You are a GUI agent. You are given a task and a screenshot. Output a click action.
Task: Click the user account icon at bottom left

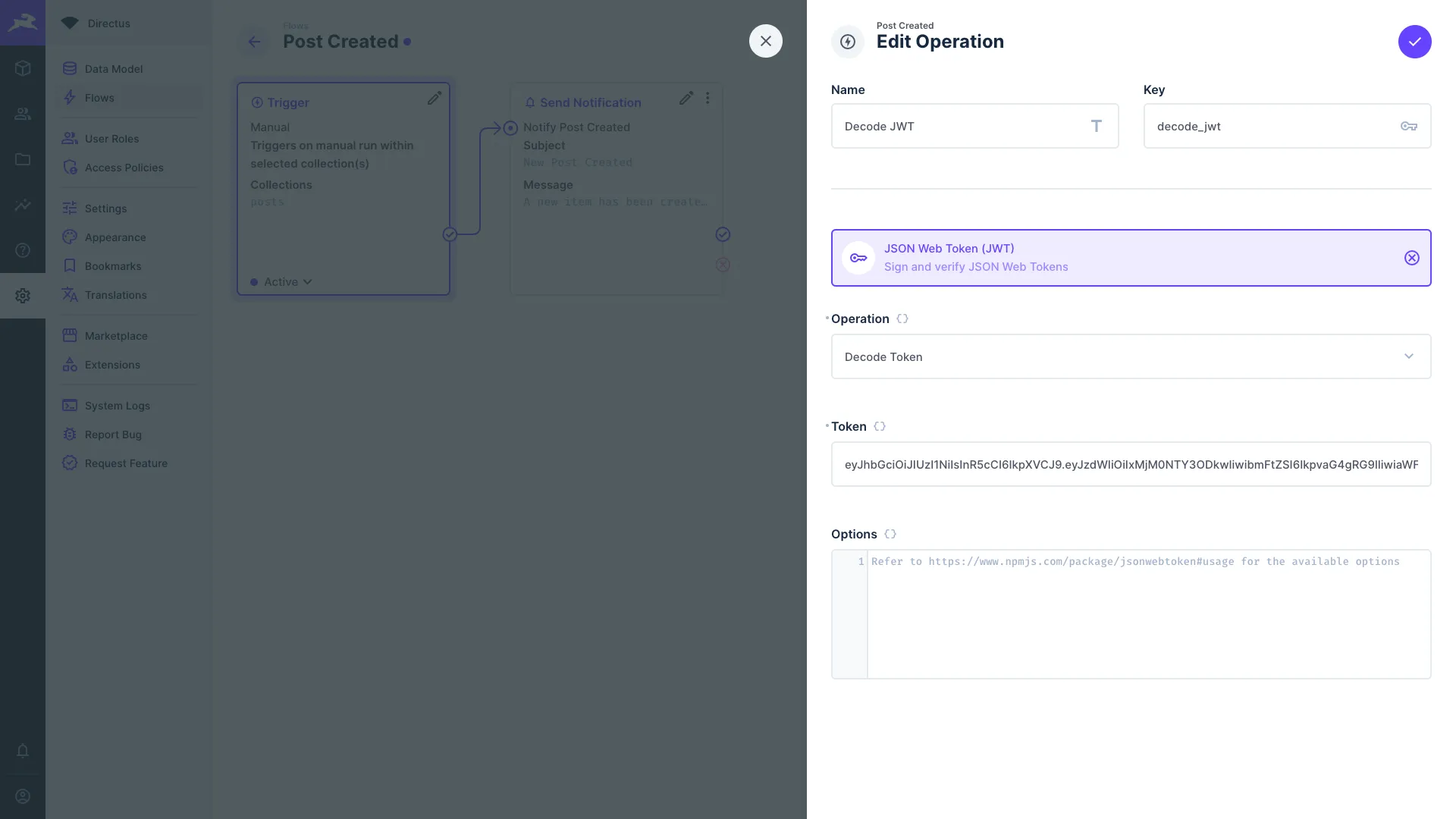(x=23, y=795)
